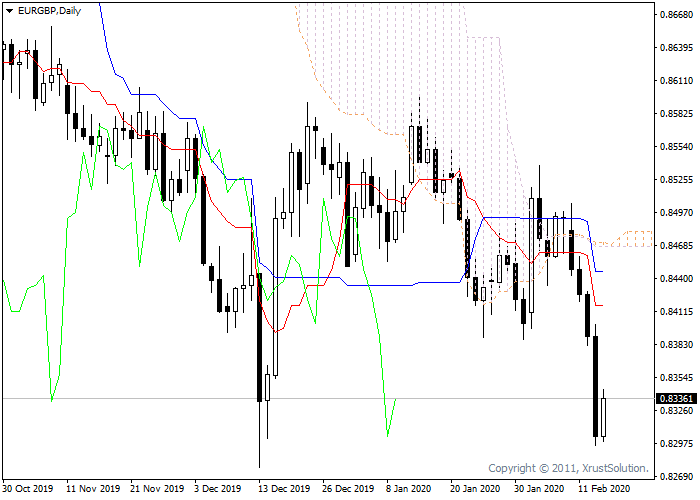700x500 pixels.
Task: Click the 0.82975 price axis label
Action: point(677,444)
